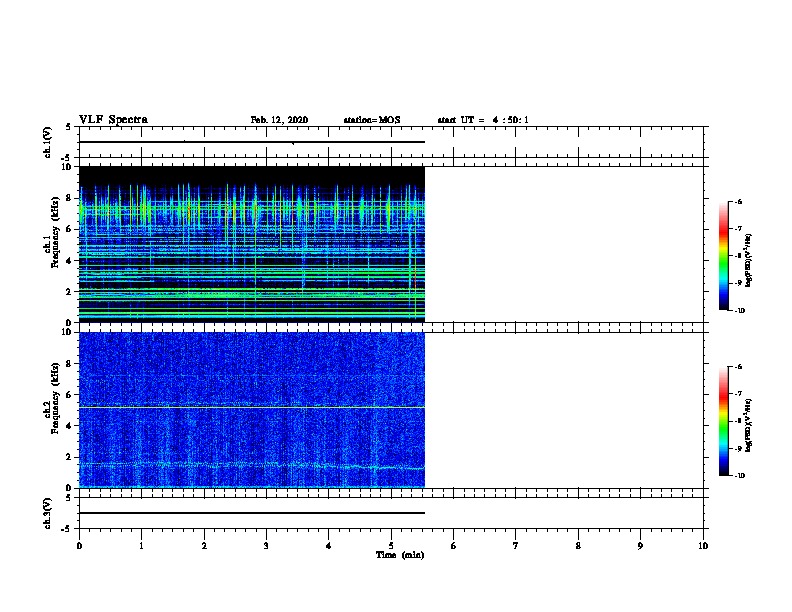Click the "4" frequency tick of ch.1 spectrogram

[70, 261]
